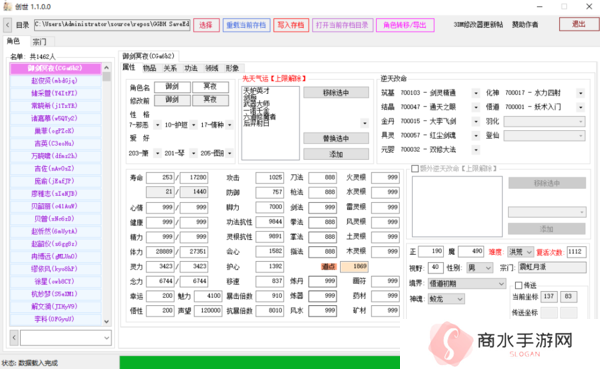Click the 魔 value field 490
This screenshot has height=369, width=600.
coord(471,251)
